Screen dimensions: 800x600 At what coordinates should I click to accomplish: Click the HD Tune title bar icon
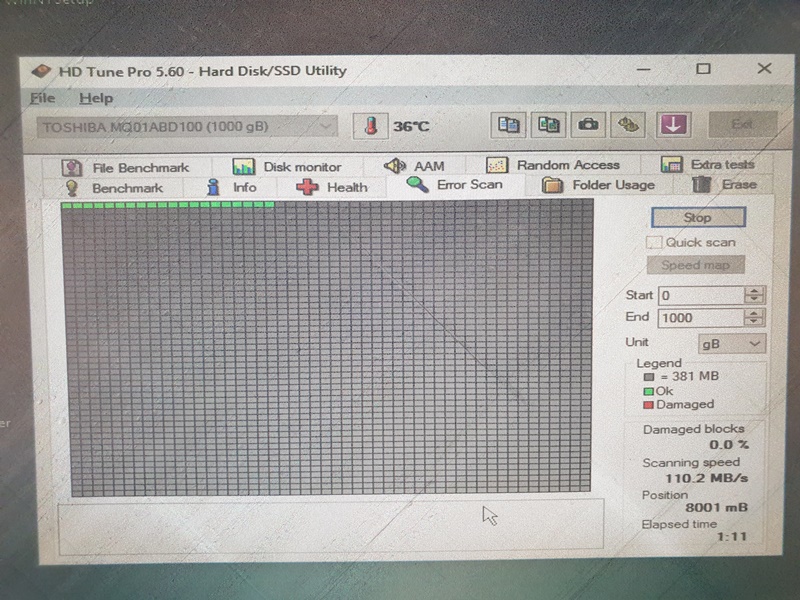(x=42, y=71)
